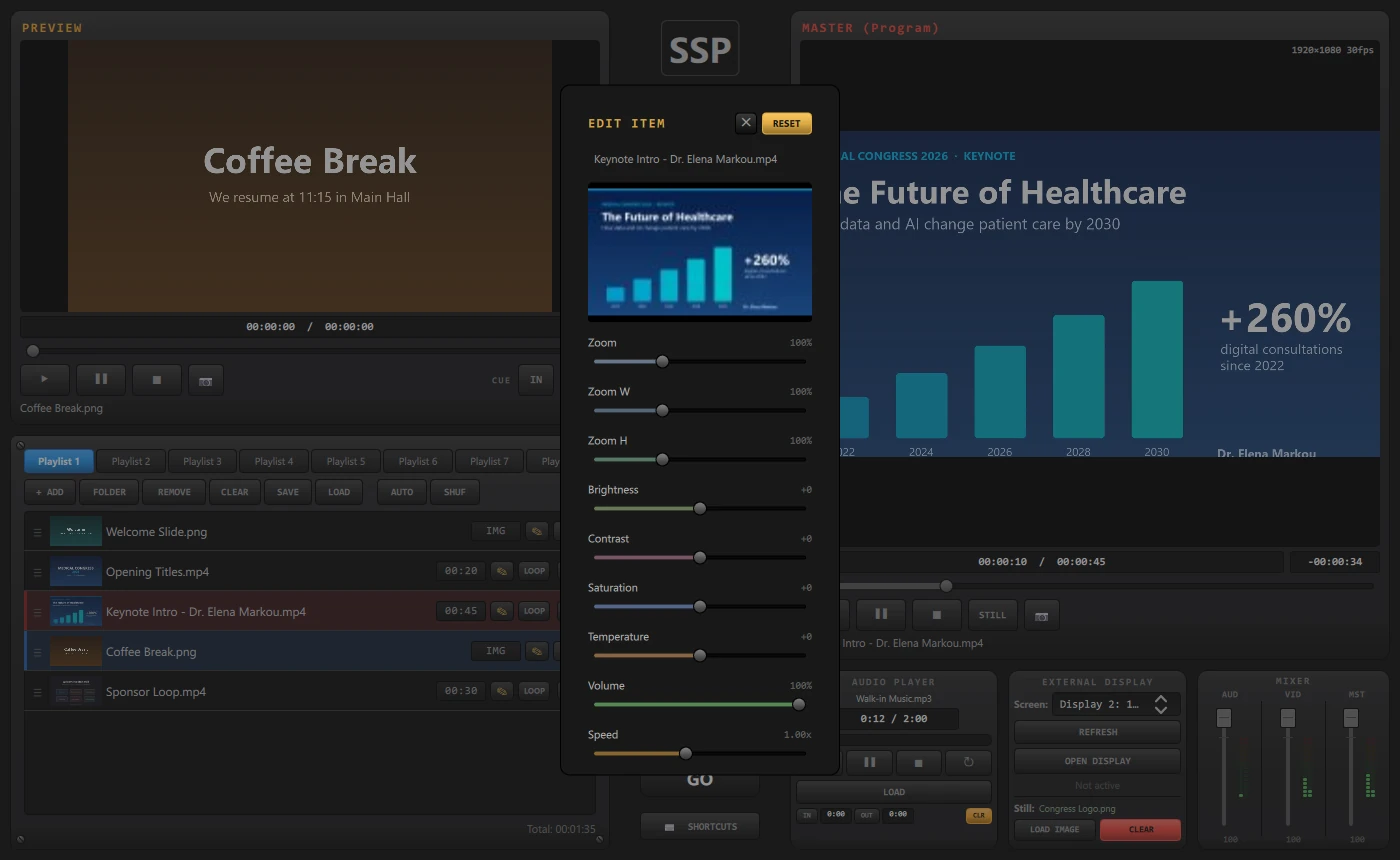Viewport: 1400px width, 860px height.
Task: Open the Screen display dropdown
Action: pyautogui.click(x=1116, y=704)
